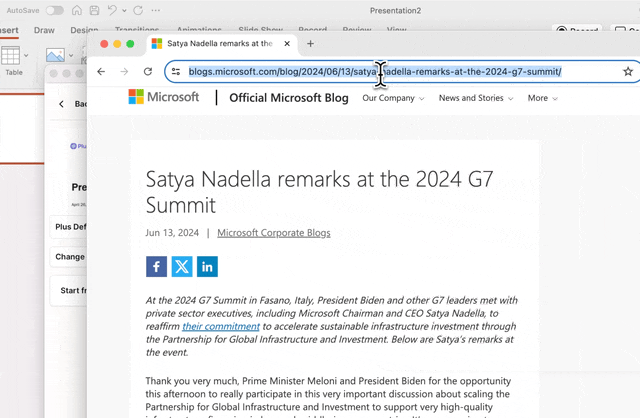View site information icon in address bar
This screenshot has height=418, width=640.
pyautogui.click(x=176, y=72)
